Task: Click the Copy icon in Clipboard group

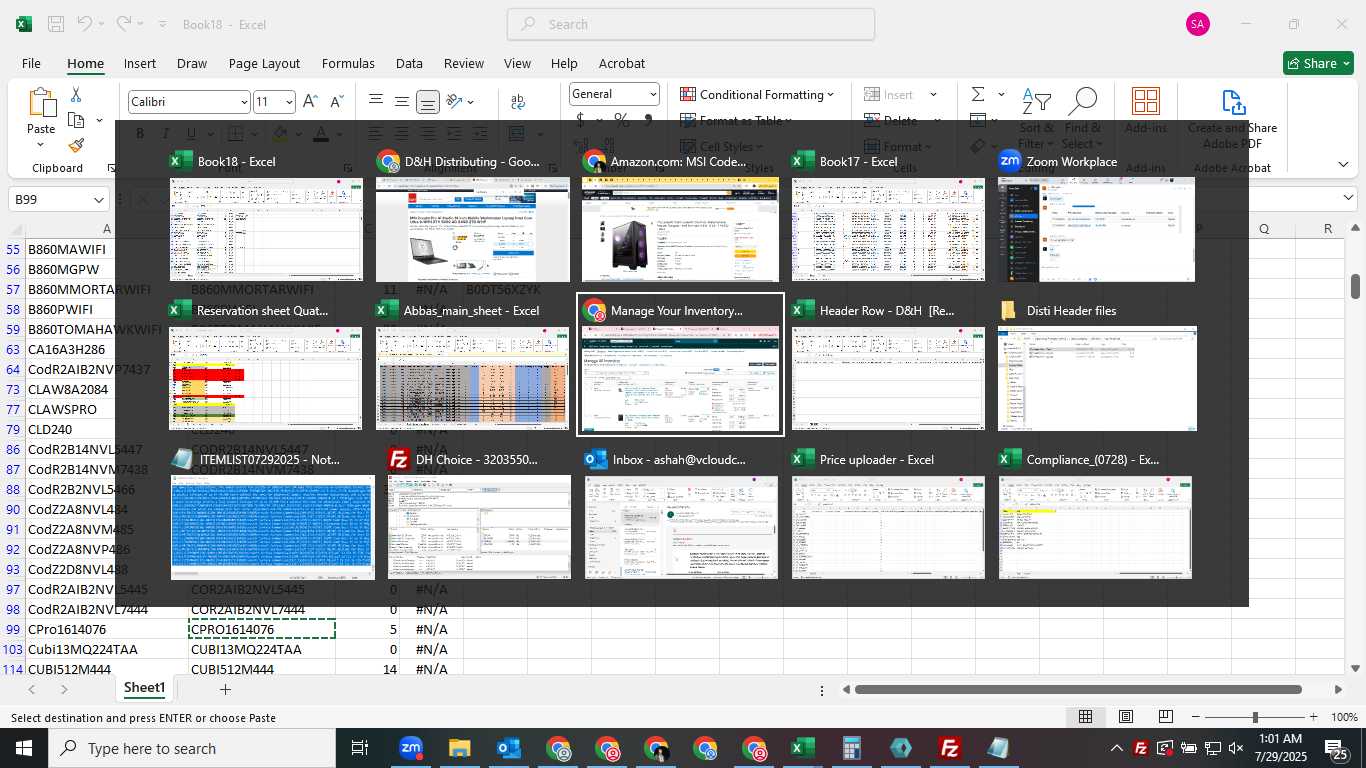Action: [x=76, y=120]
